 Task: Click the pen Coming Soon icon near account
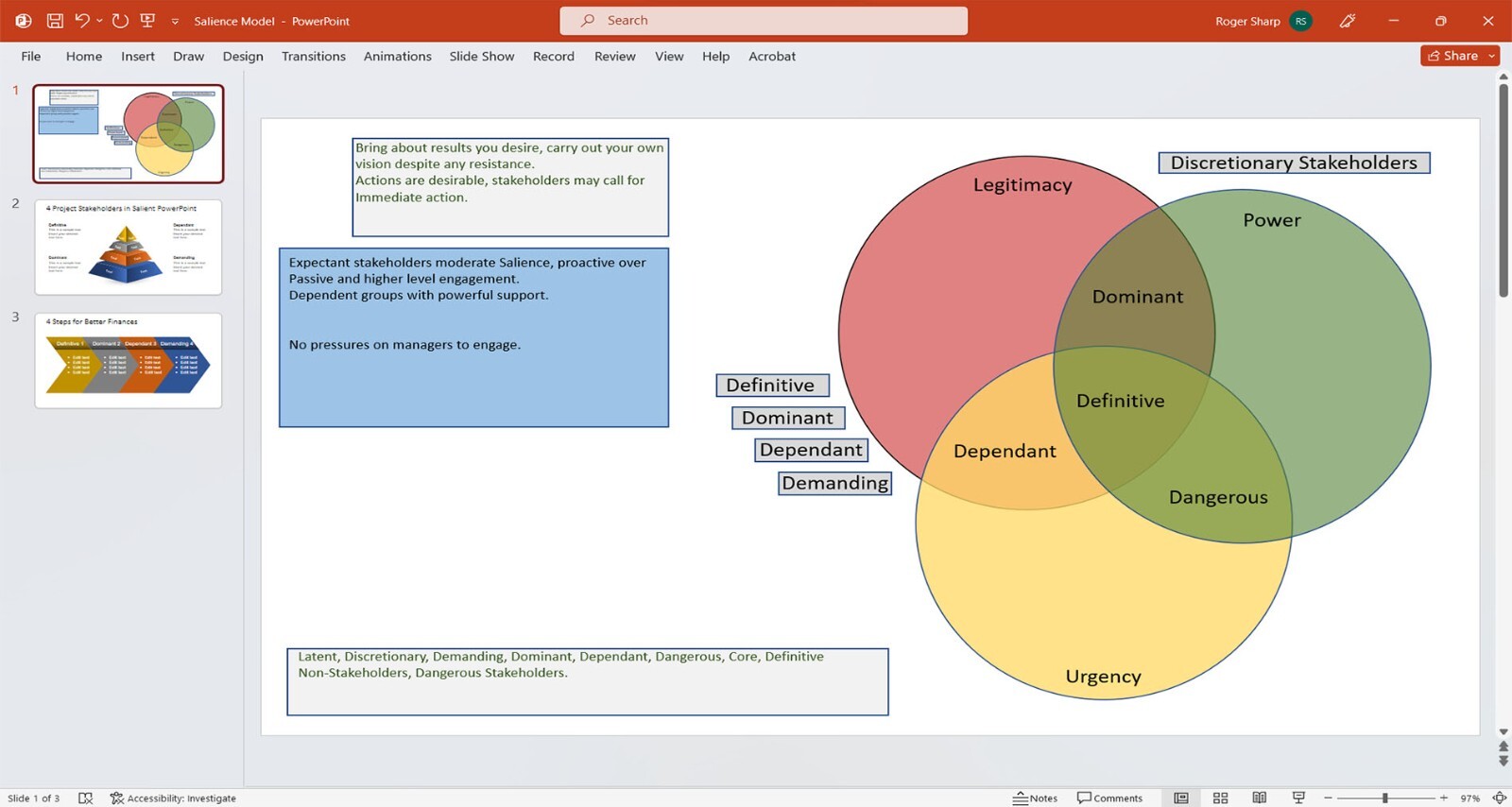pos(1348,21)
